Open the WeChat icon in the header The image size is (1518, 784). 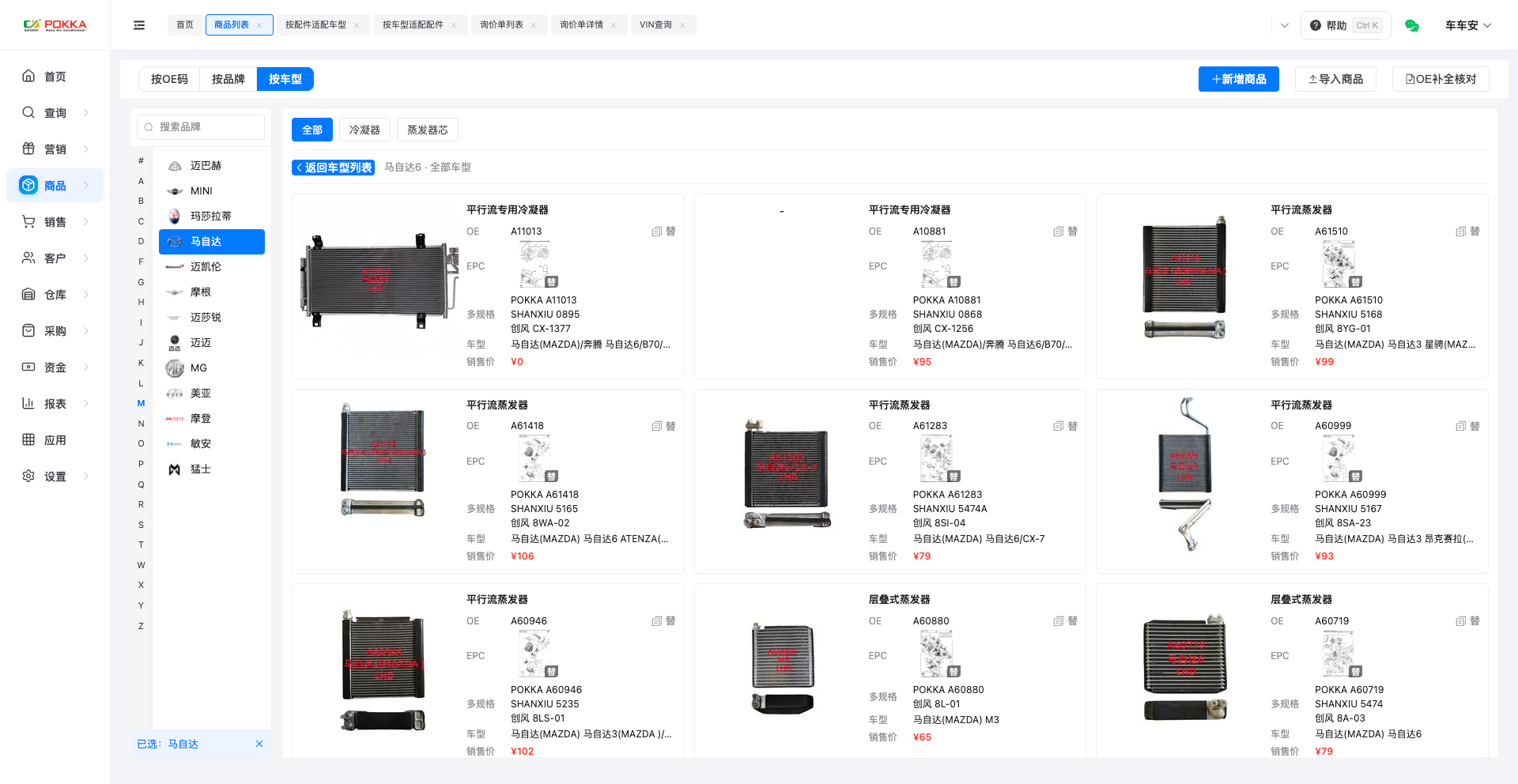tap(1411, 25)
